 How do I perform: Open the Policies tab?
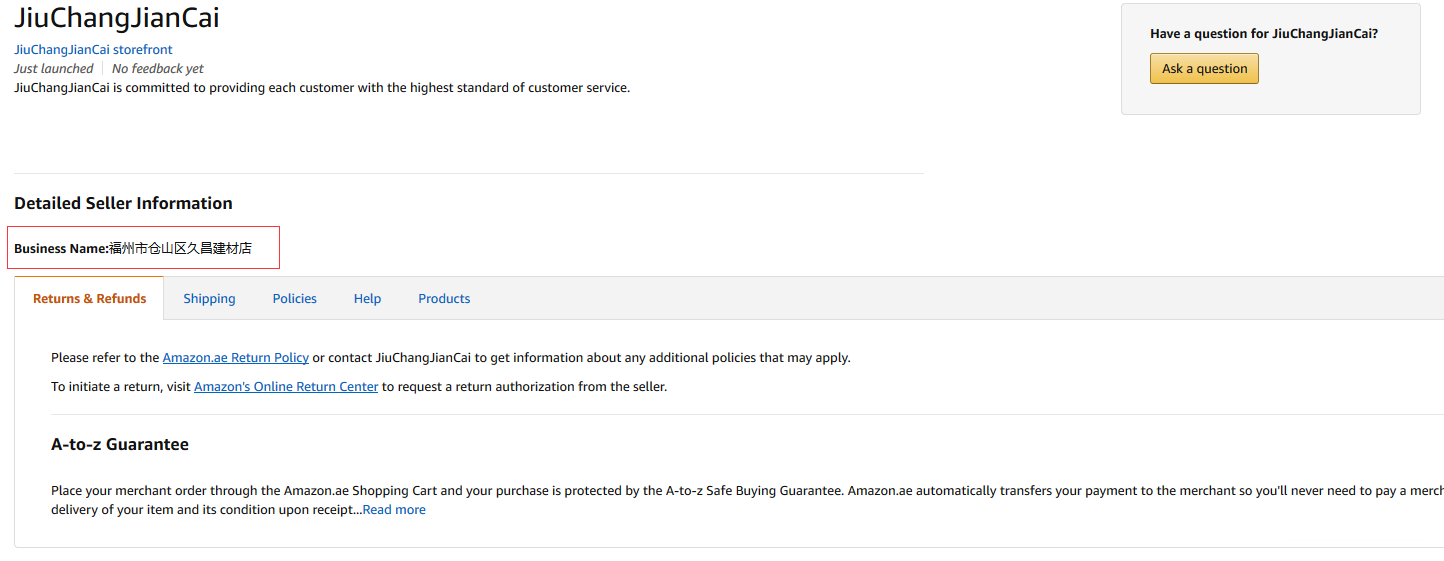point(294,298)
